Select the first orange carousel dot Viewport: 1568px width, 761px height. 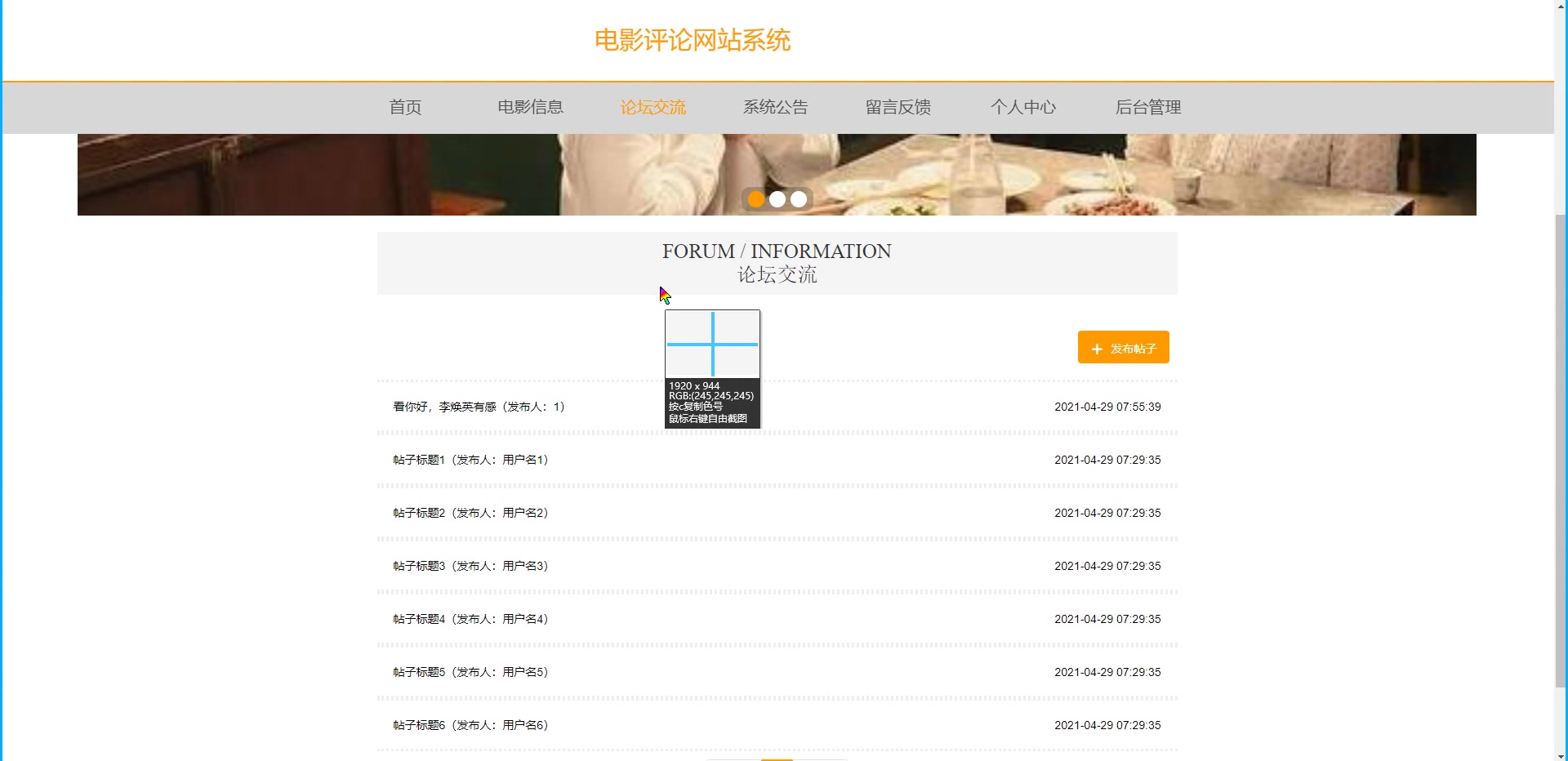click(x=756, y=198)
